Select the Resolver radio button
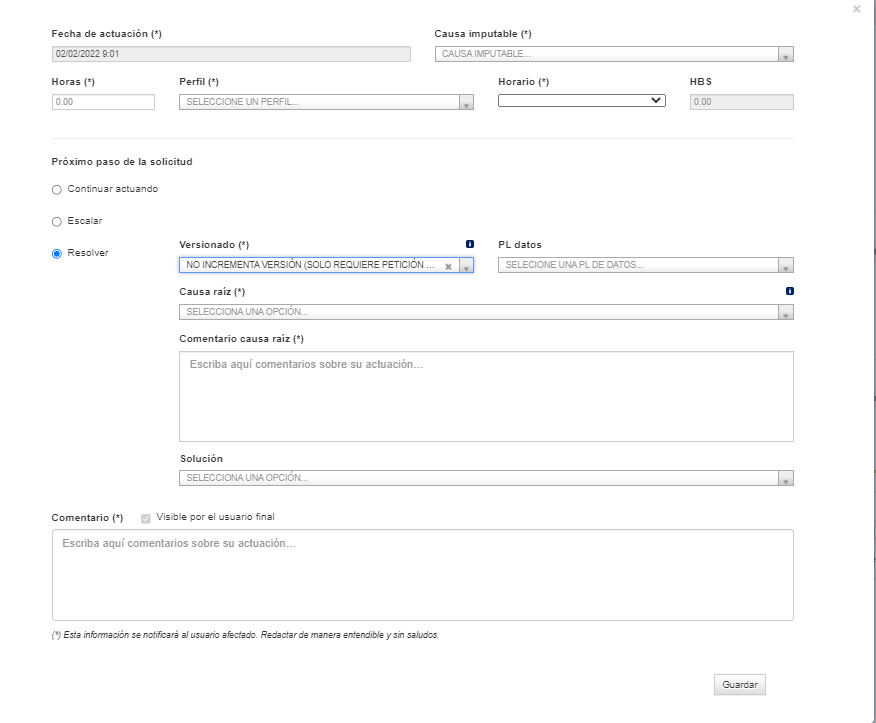The image size is (876, 723). (56, 254)
